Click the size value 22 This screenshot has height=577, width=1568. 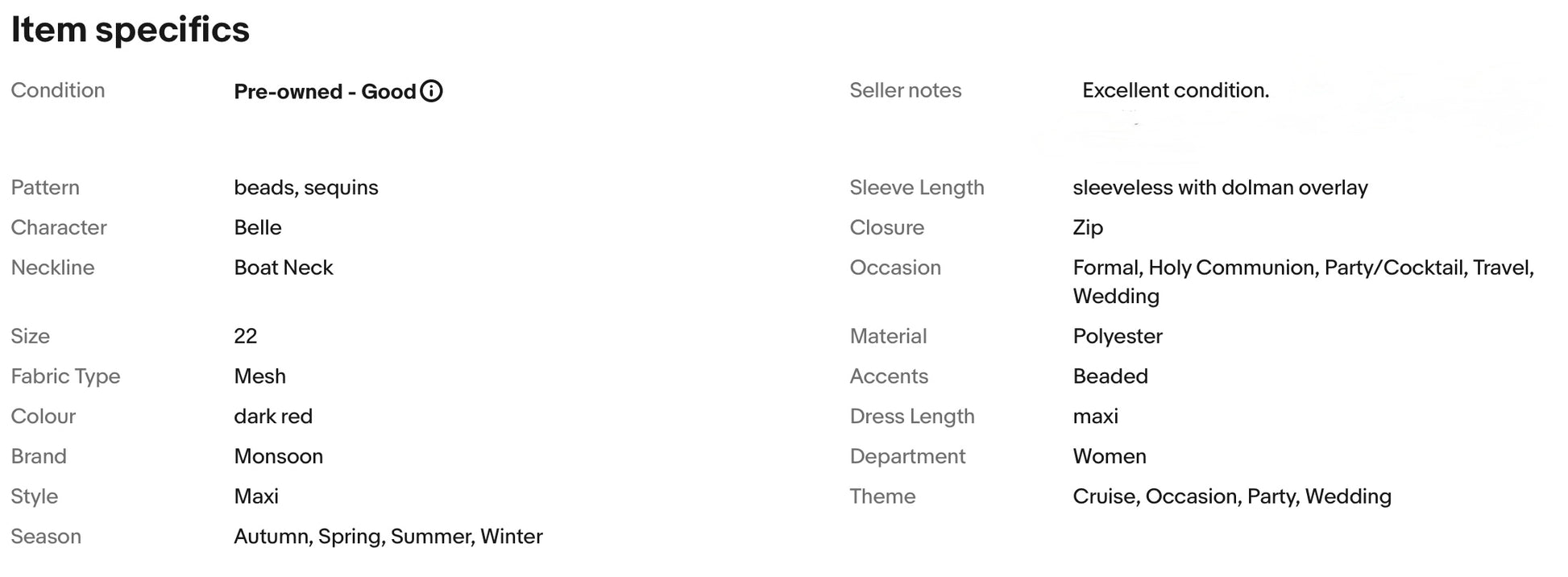(245, 336)
